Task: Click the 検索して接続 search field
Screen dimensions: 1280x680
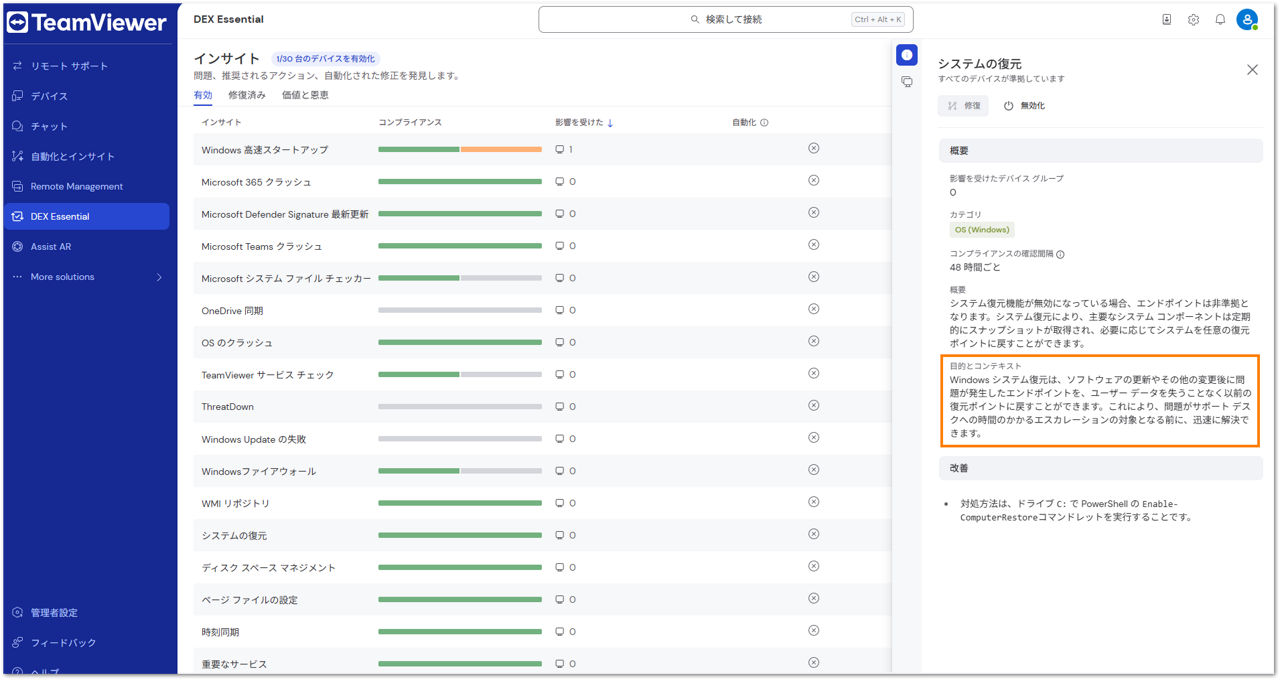Action: pos(725,19)
